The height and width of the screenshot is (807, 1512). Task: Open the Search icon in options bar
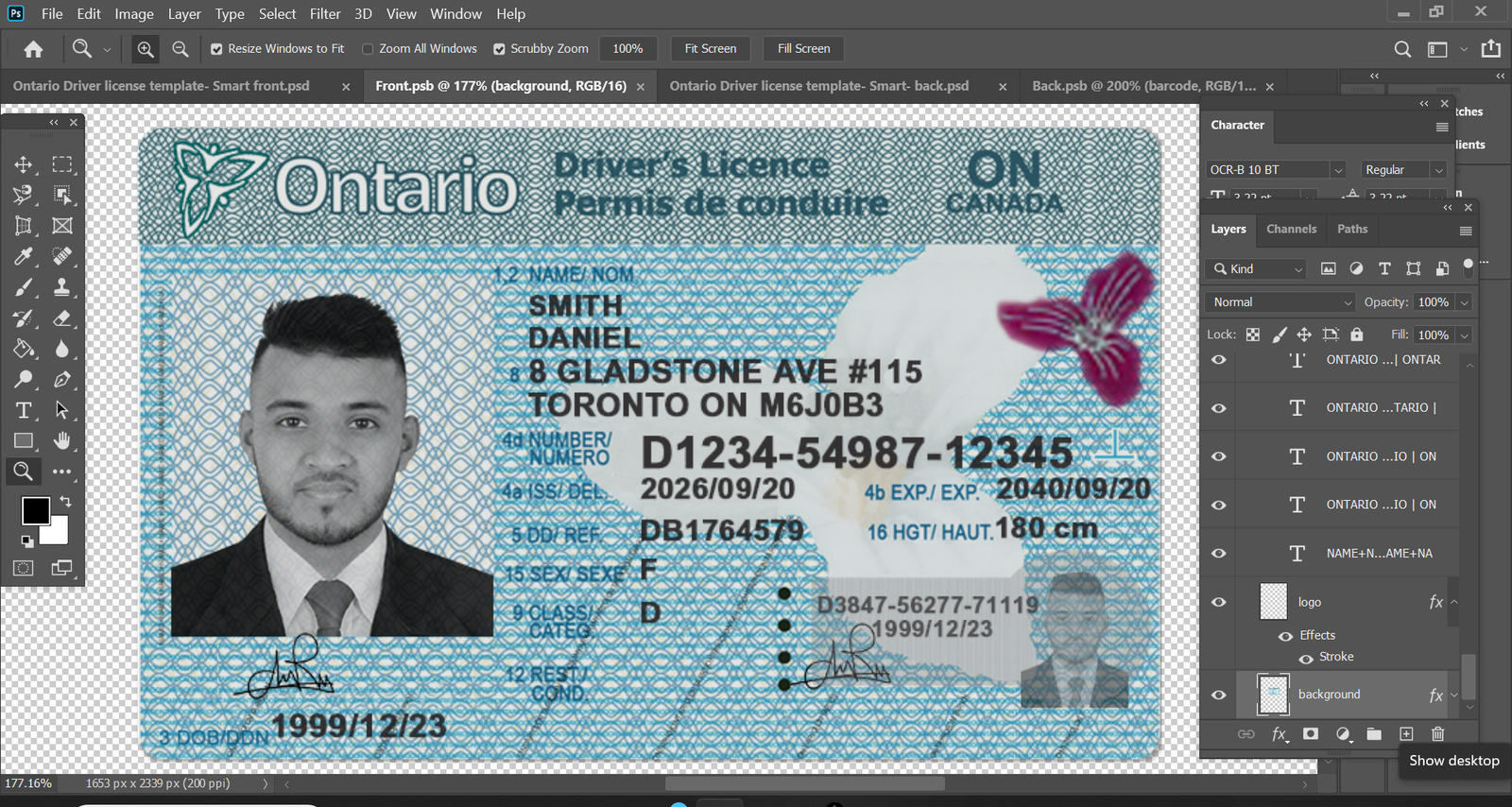pyautogui.click(x=1402, y=49)
